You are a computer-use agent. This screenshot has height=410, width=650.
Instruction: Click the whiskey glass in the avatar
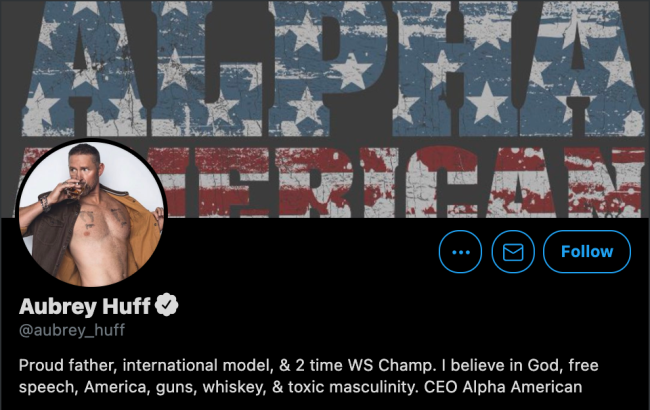tap(75, 190)
